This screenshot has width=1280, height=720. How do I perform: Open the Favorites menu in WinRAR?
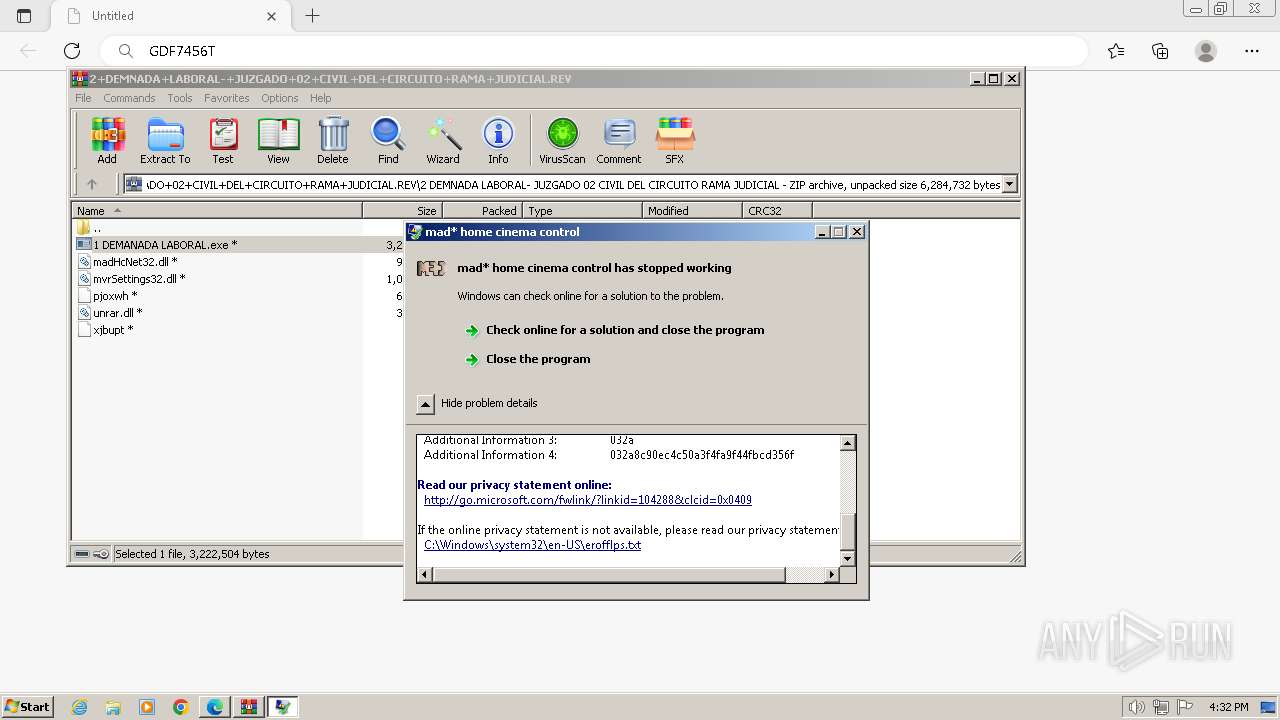(x=227, y=98)
